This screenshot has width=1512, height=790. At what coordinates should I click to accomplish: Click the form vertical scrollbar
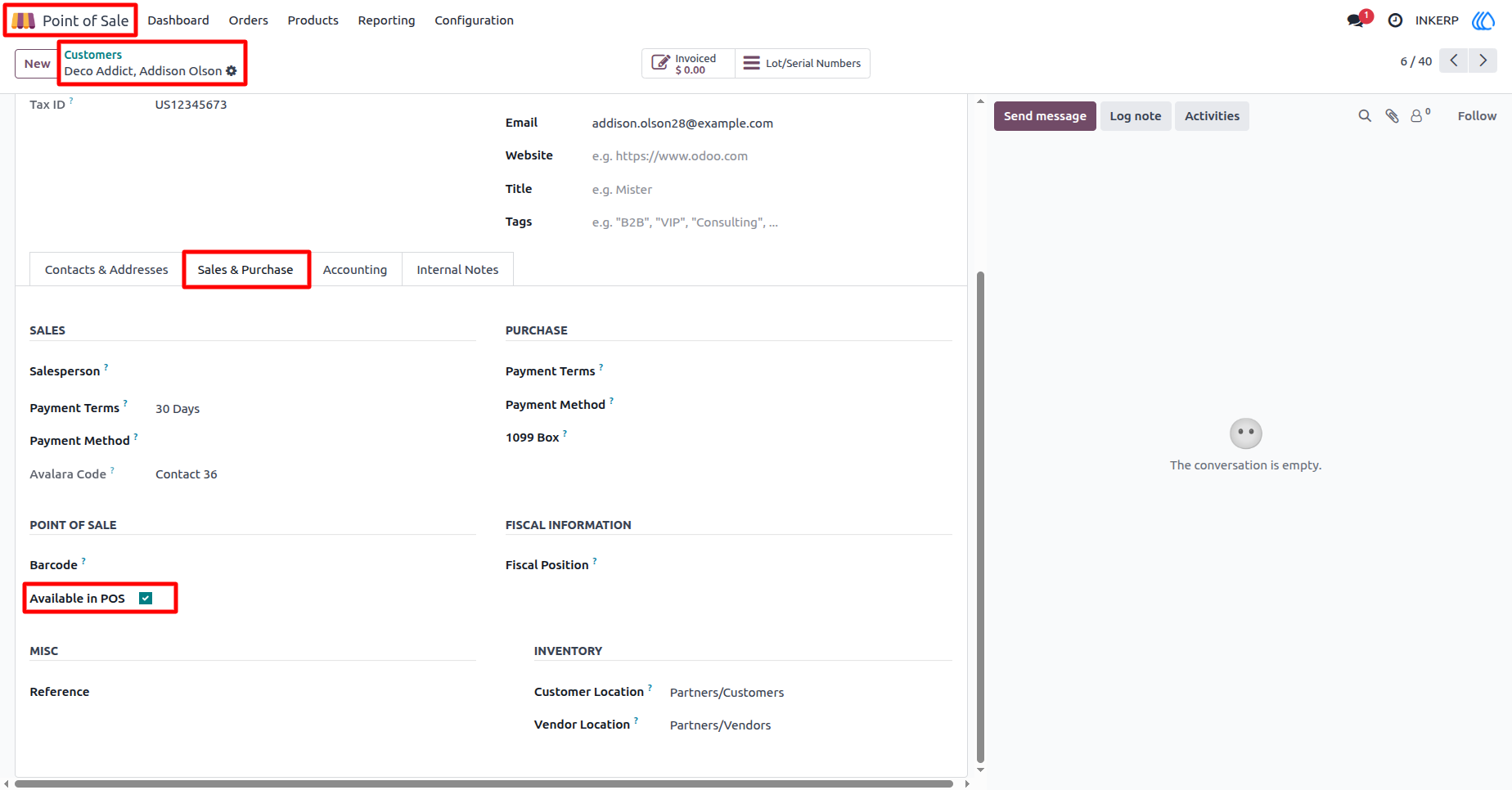980,517
